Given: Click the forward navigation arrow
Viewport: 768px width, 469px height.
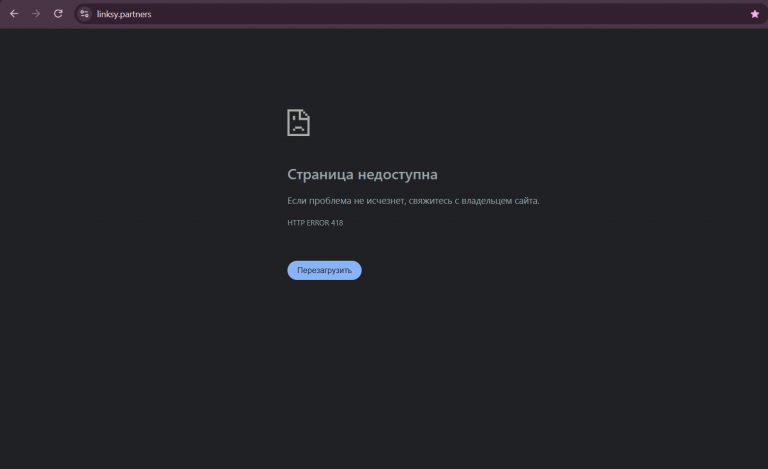Looking at the screenshot, I should coord(36,14).
